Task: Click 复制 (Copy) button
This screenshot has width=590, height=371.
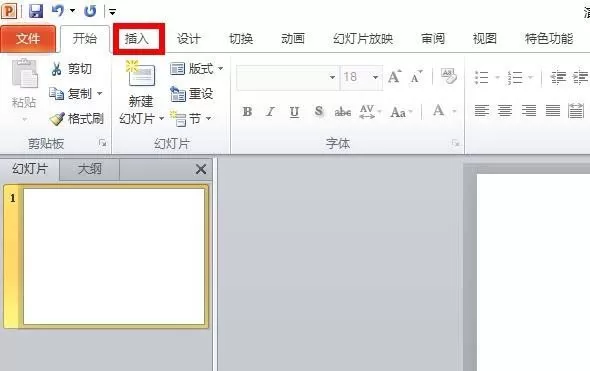Action: pos(71,93)
